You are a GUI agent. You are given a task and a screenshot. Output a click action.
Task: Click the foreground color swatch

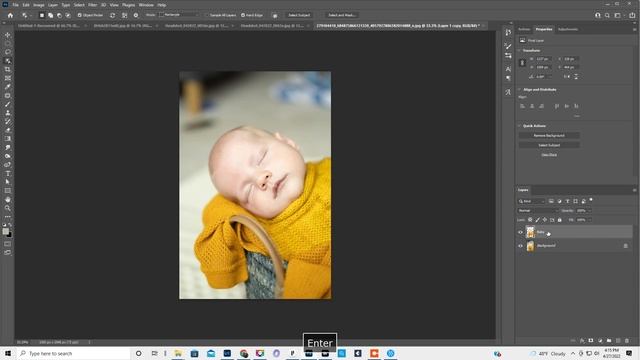5,231
